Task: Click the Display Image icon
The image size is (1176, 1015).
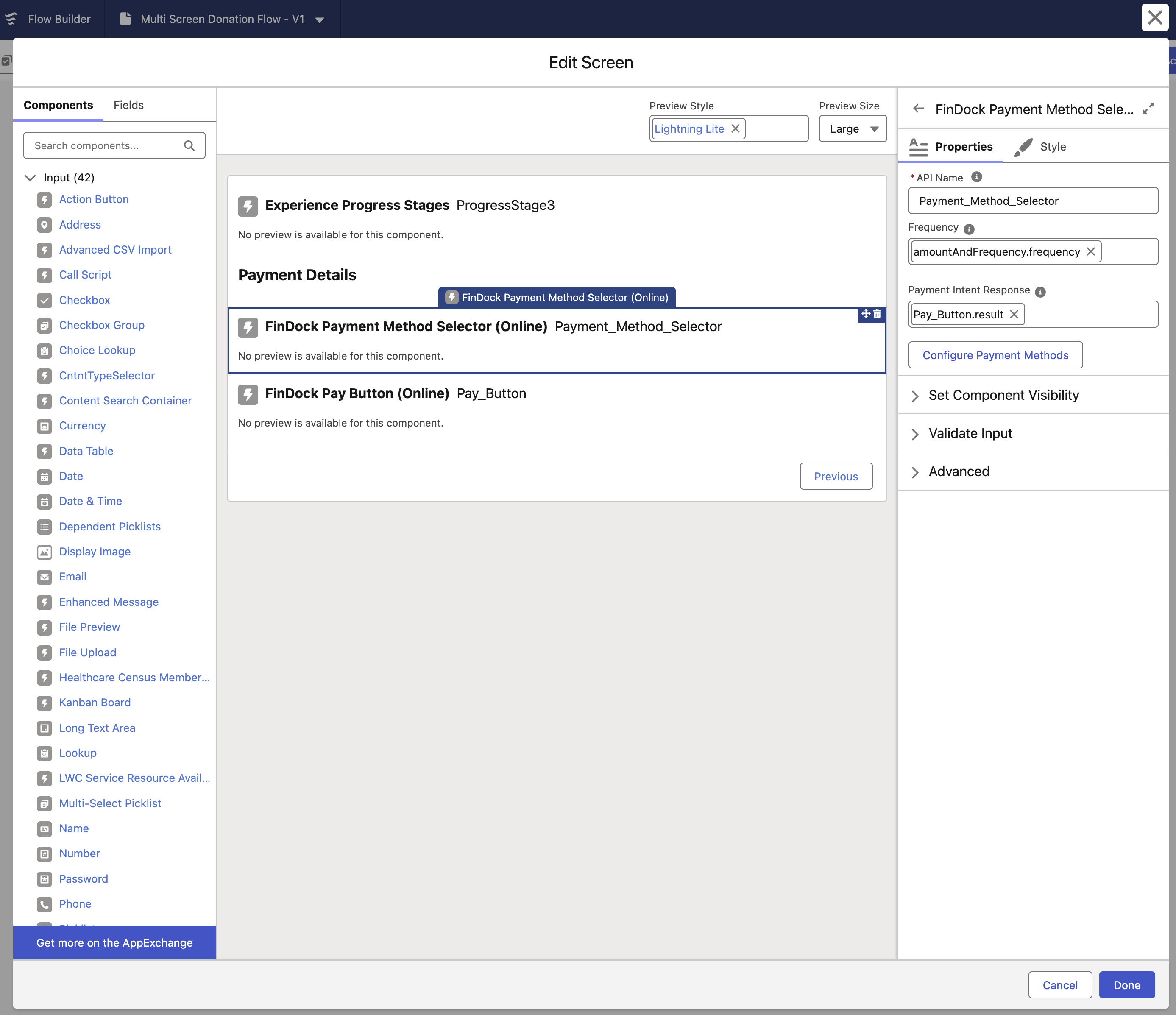Action: click(x=44, y=552)
